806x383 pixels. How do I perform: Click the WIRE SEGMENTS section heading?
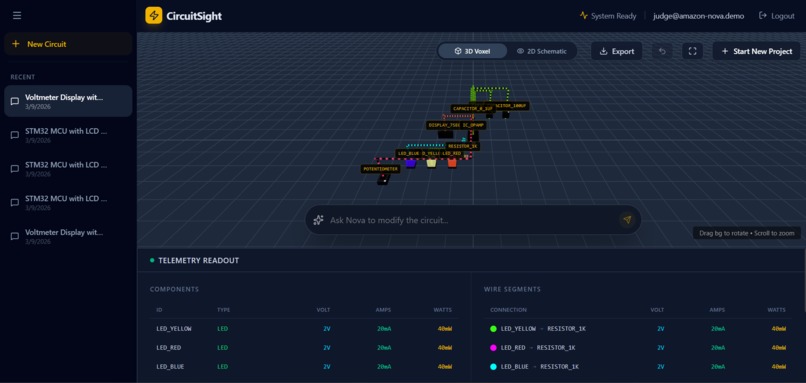(x=512, y=289)
